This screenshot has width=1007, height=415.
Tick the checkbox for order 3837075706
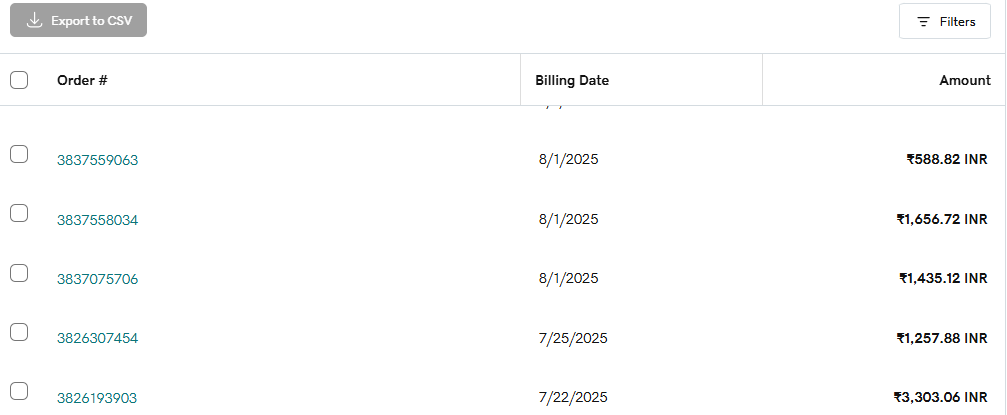tap(19, 273)
